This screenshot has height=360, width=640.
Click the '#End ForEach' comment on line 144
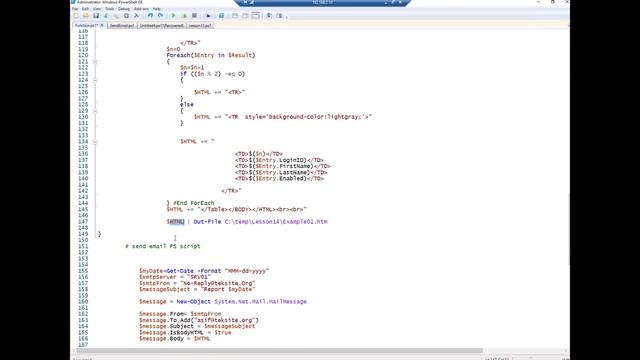click(193, 203)
